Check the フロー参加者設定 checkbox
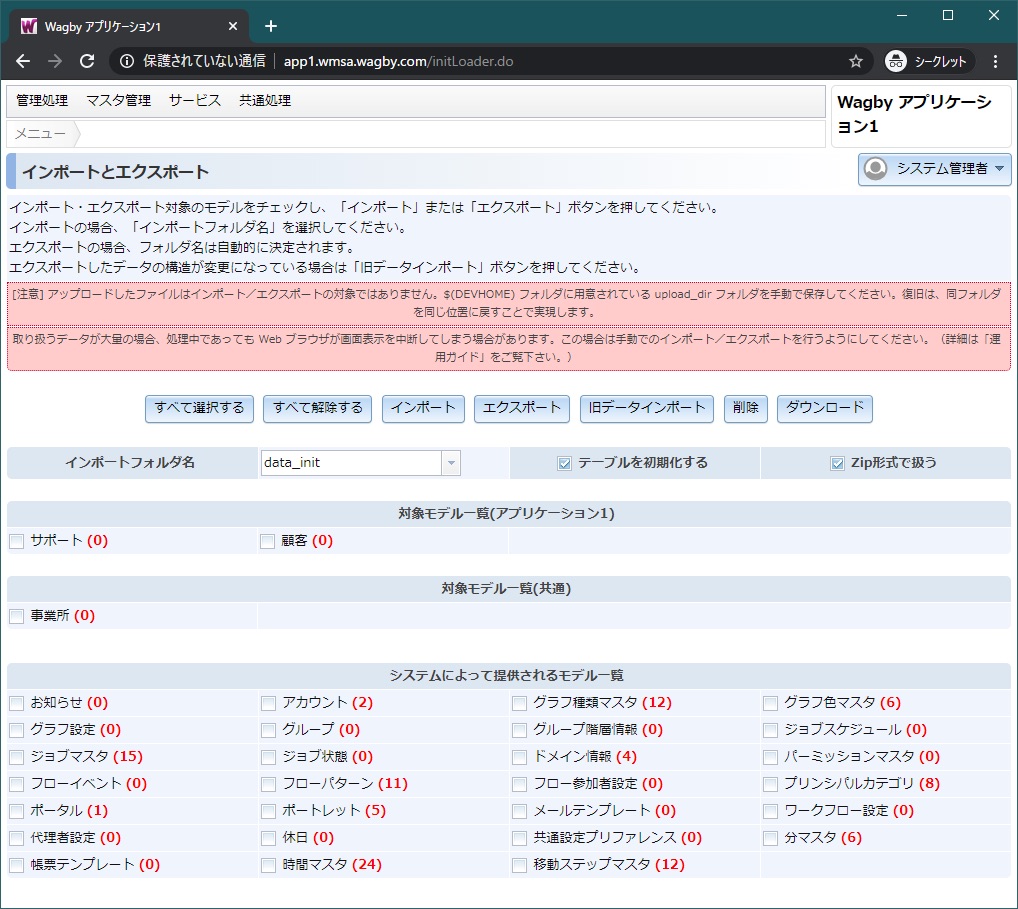Image resolution: width=1018 pixels, height=909 pixels. coord(519,784)
